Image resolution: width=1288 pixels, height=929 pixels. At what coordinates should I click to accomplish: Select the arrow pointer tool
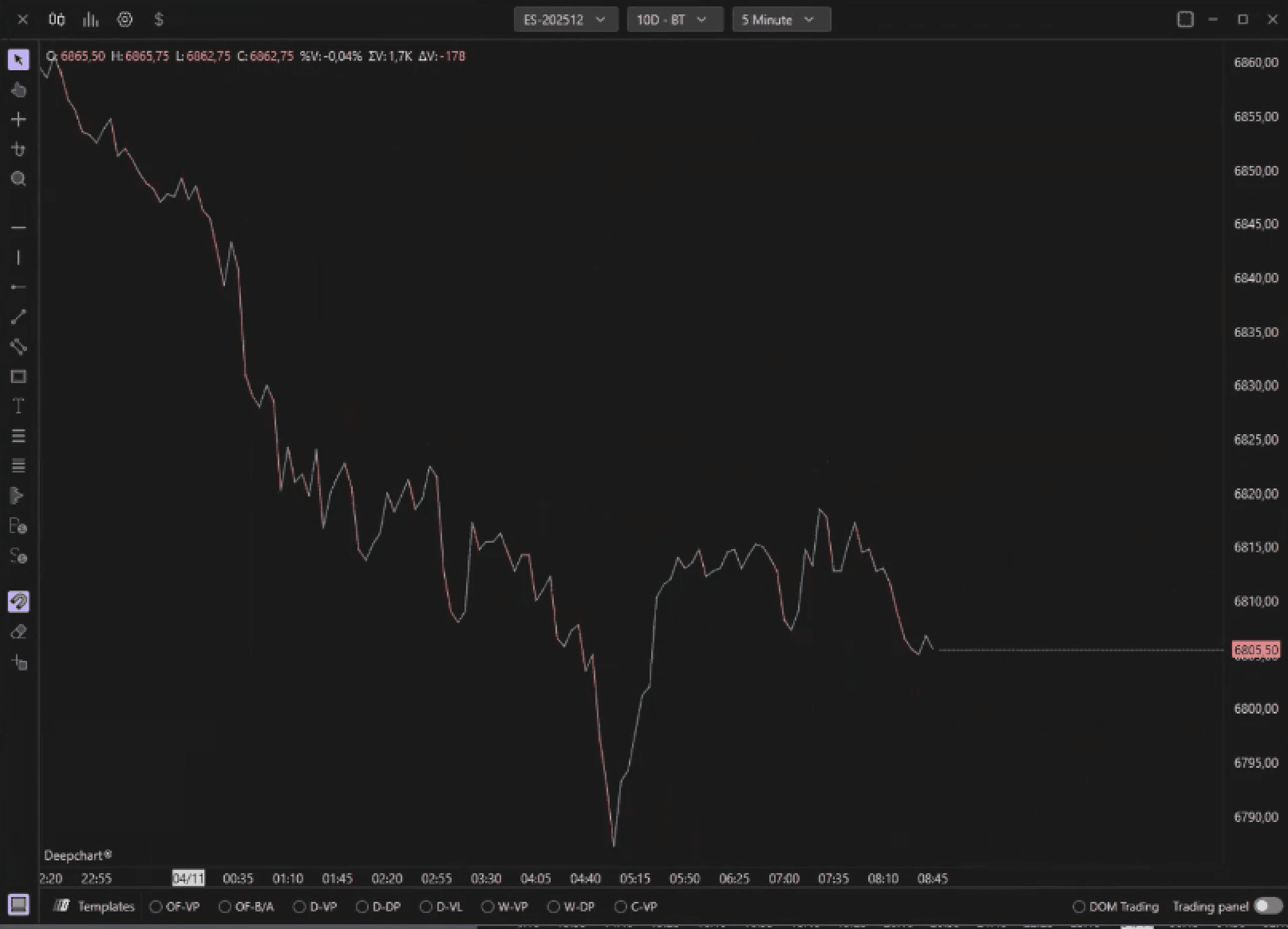point(18,59)
